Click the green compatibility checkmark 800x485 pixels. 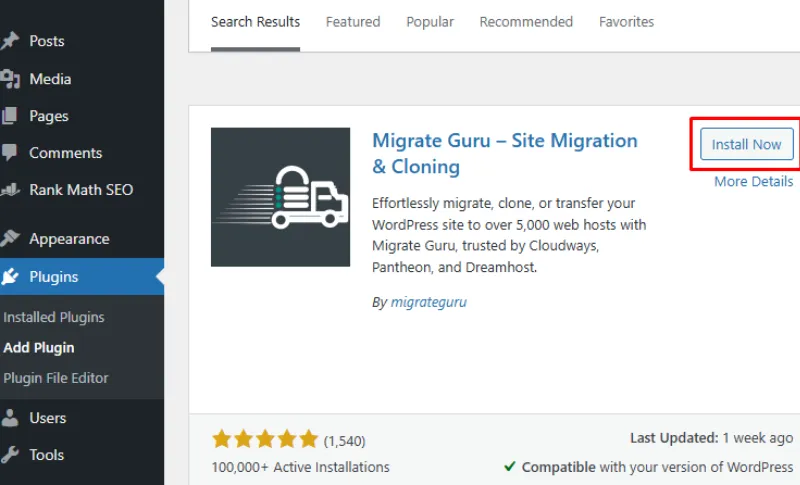click(509, 466)
